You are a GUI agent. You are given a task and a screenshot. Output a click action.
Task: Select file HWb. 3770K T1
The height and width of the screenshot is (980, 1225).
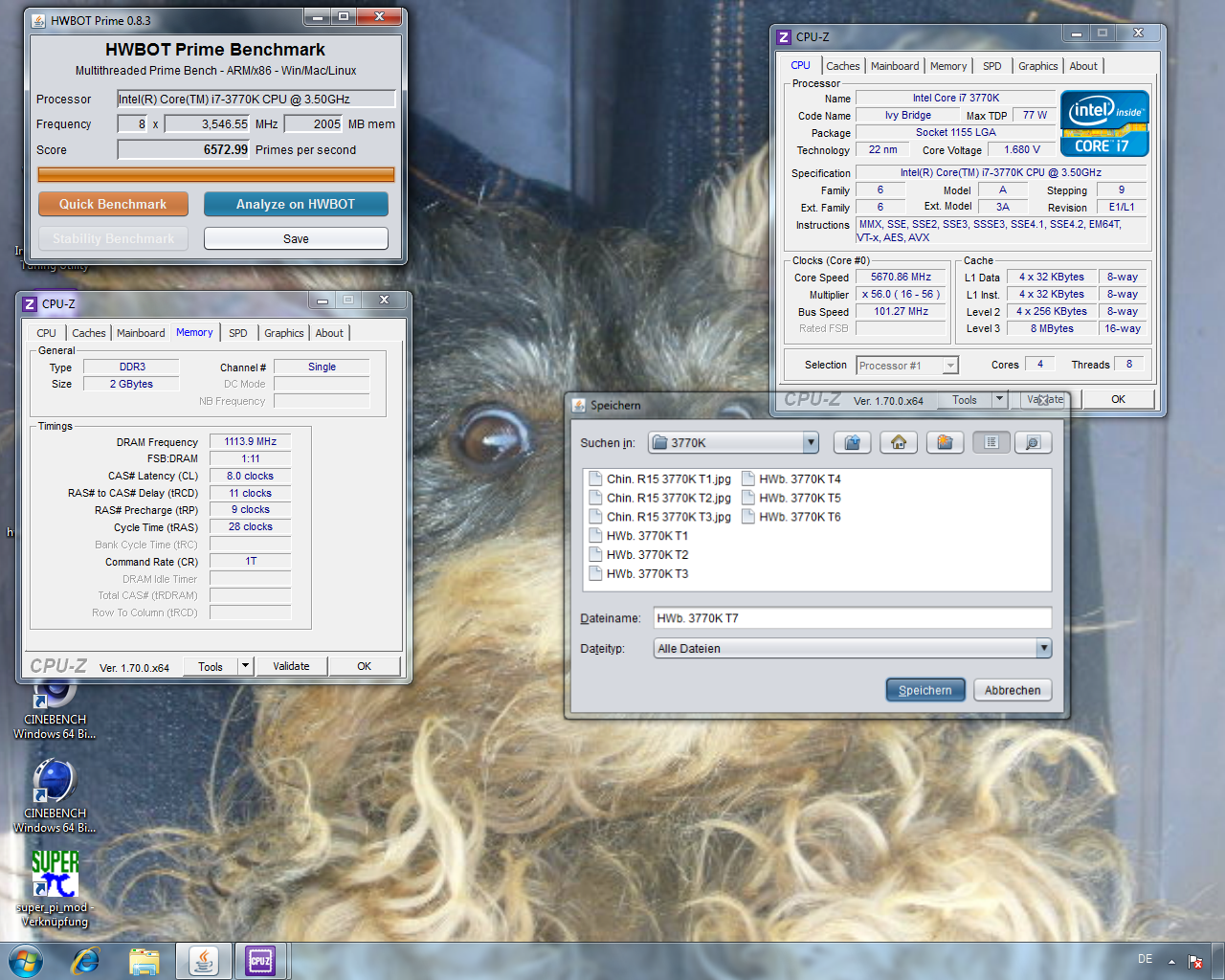coord(638,536)
